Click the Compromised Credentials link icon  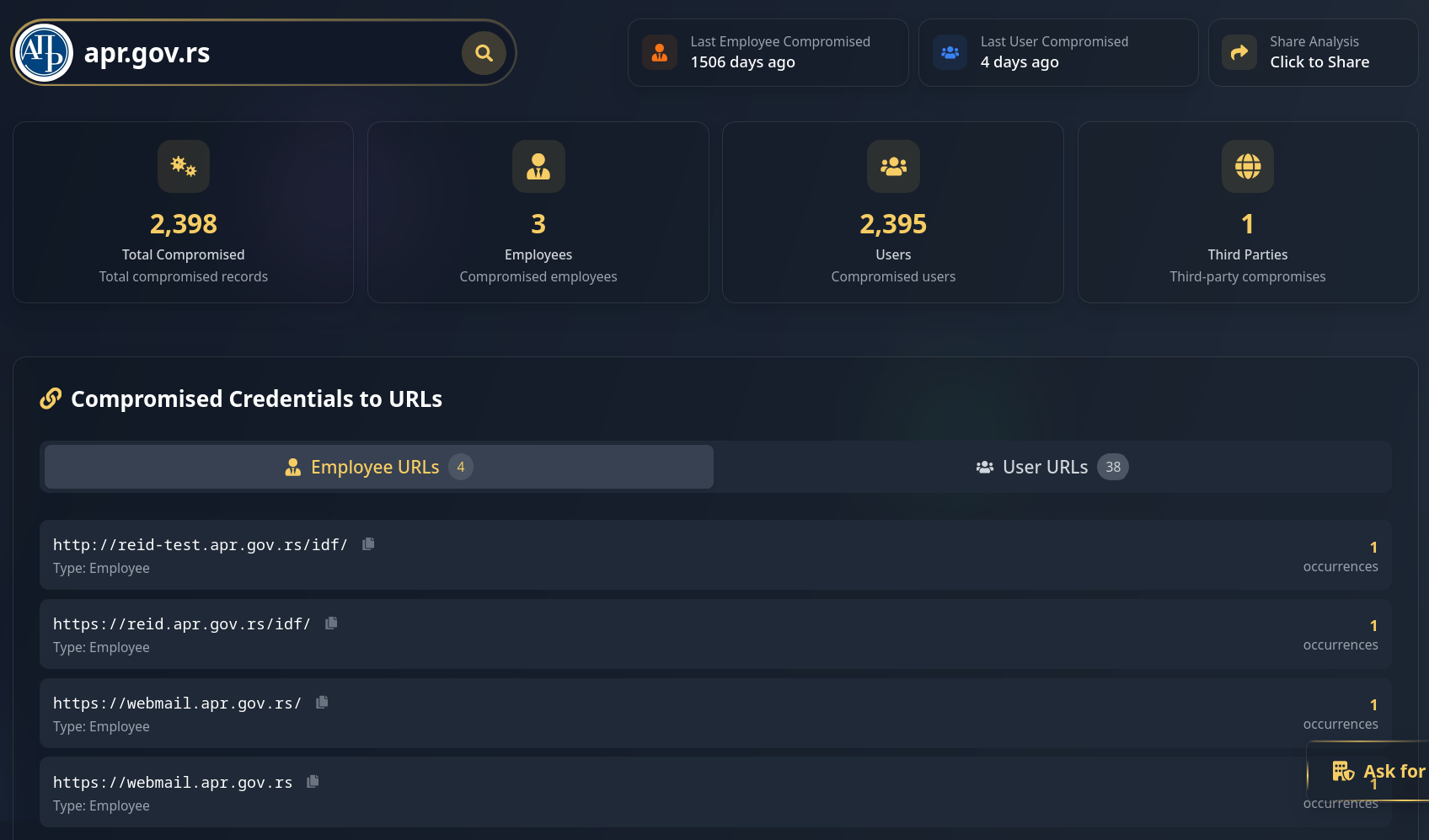[51, 399]
